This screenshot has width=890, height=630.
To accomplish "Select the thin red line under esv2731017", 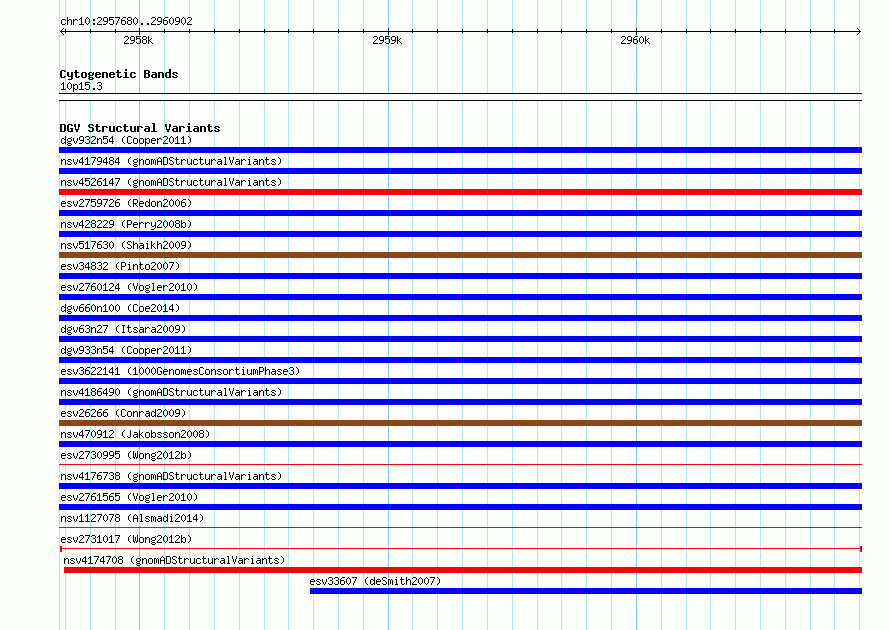I will point(460,549).
